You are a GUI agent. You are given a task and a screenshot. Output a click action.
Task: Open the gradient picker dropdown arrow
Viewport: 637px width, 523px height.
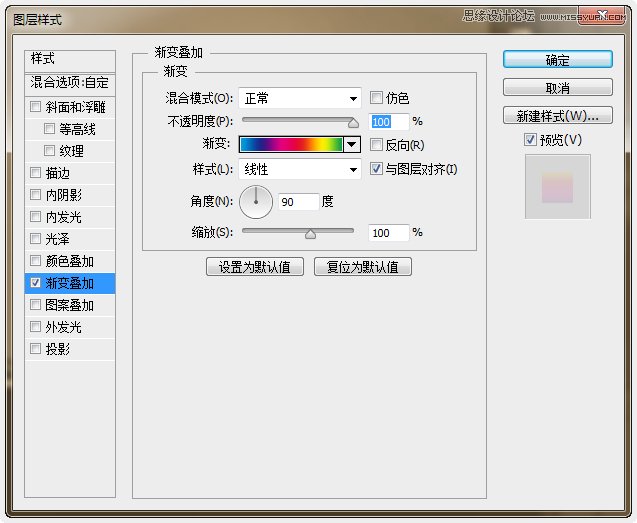coord(352,144)
